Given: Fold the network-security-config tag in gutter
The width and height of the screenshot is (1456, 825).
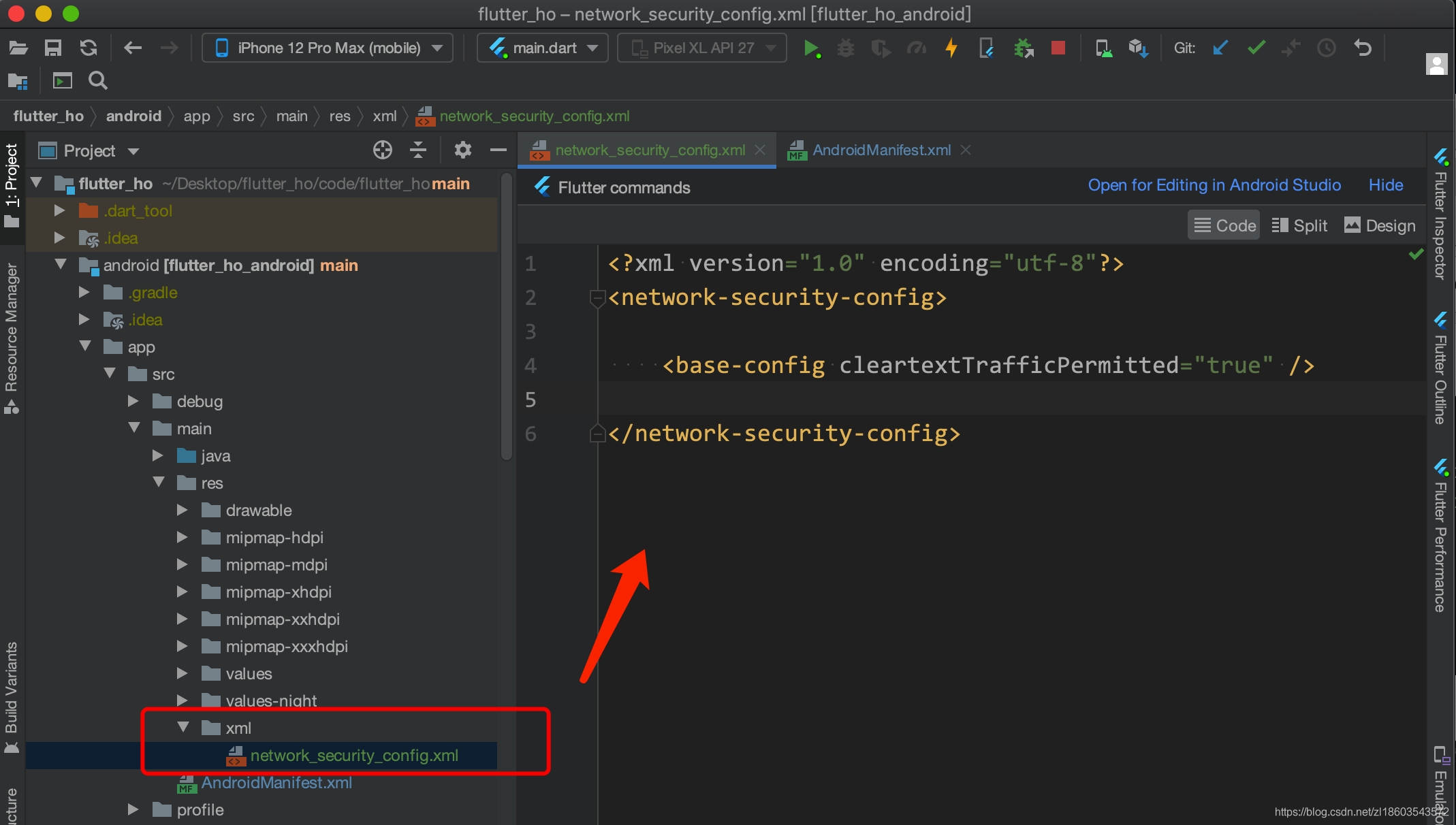Looking at the screenshot, I should point(597,297).
